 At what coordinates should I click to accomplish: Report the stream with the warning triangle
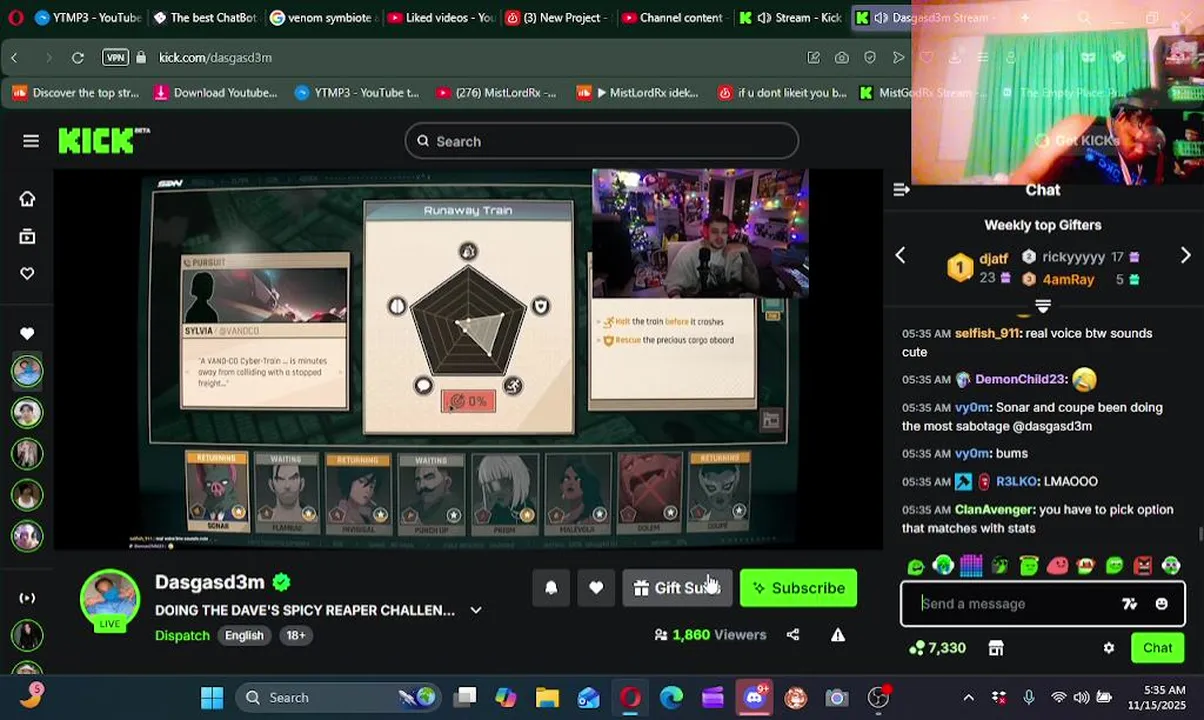click(838, 634)
